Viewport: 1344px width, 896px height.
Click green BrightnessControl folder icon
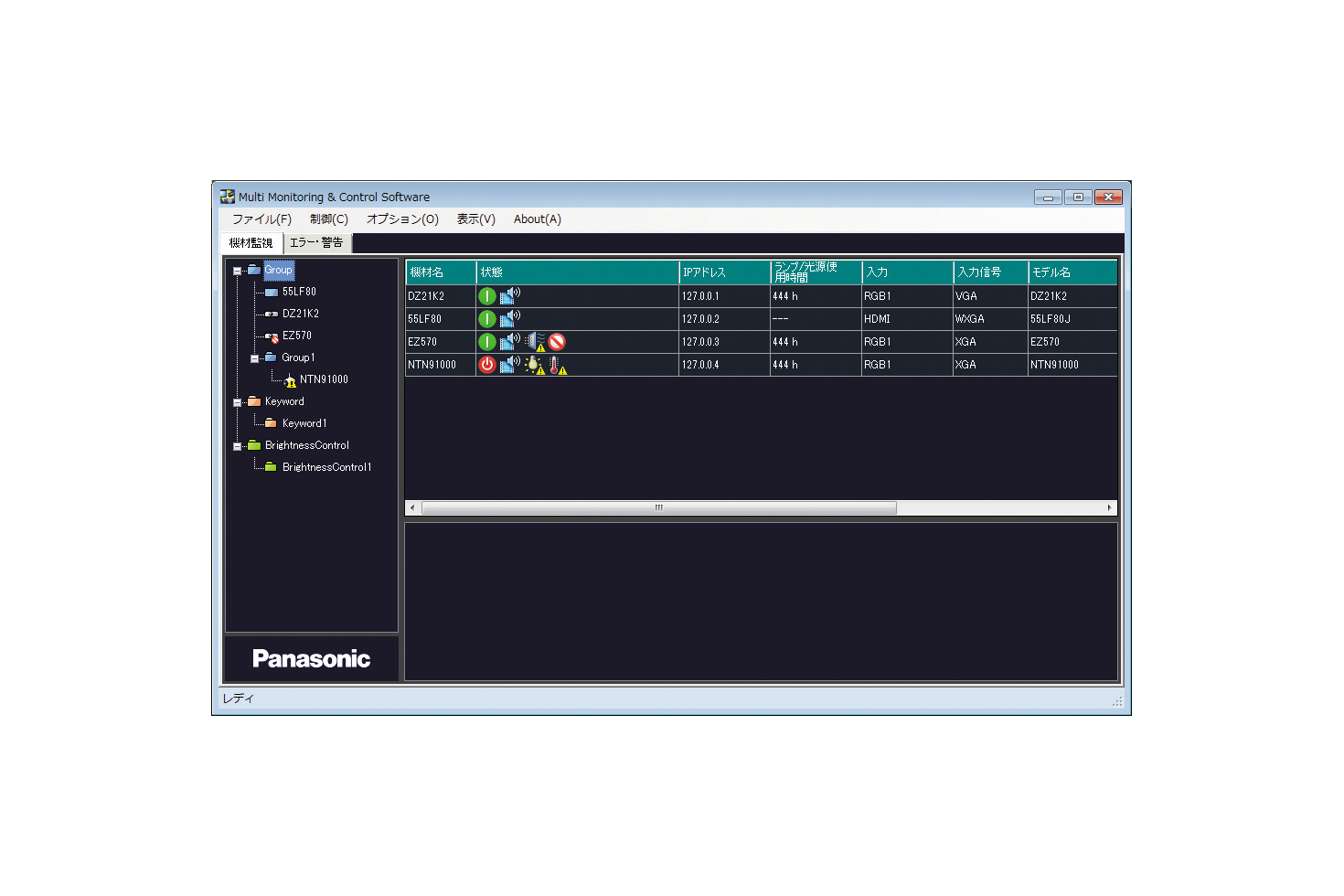click(x=254, y=445)
